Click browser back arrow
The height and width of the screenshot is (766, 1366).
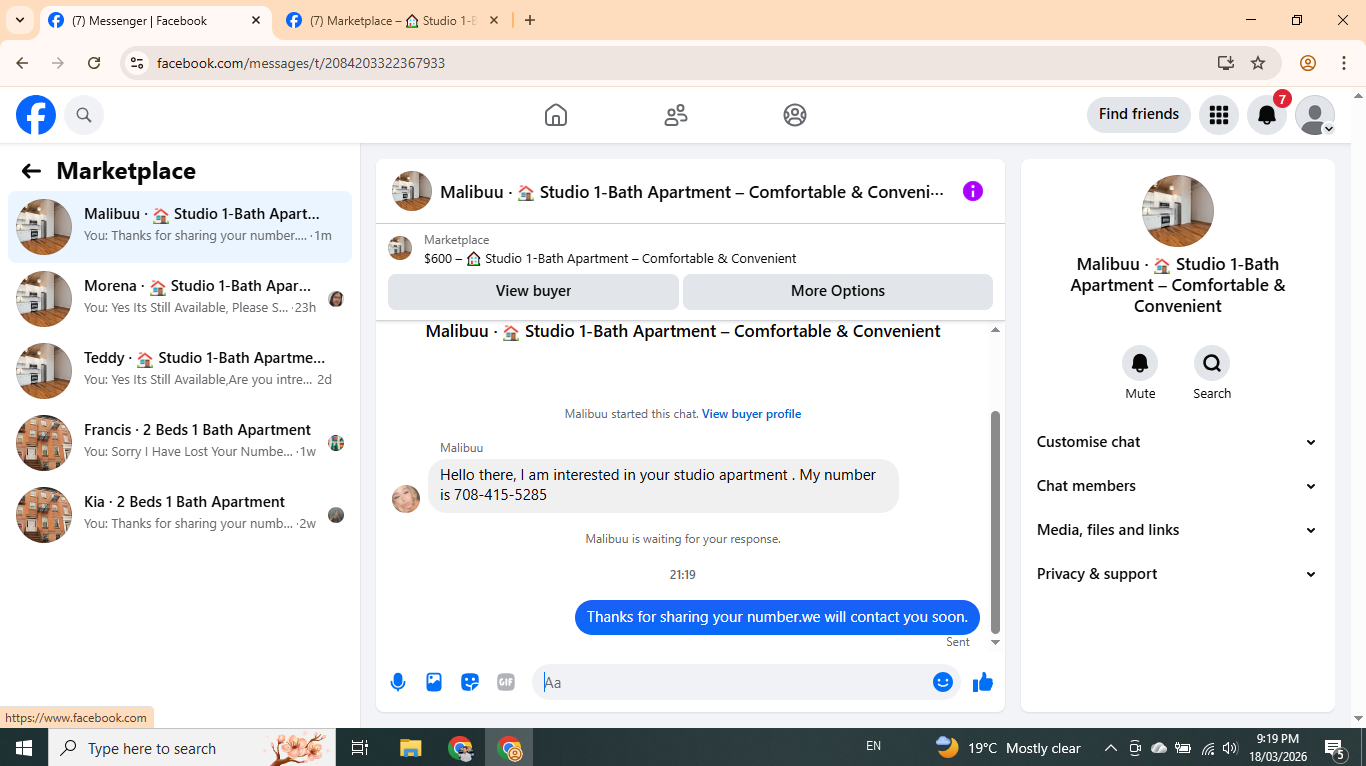tap(22, 63)
